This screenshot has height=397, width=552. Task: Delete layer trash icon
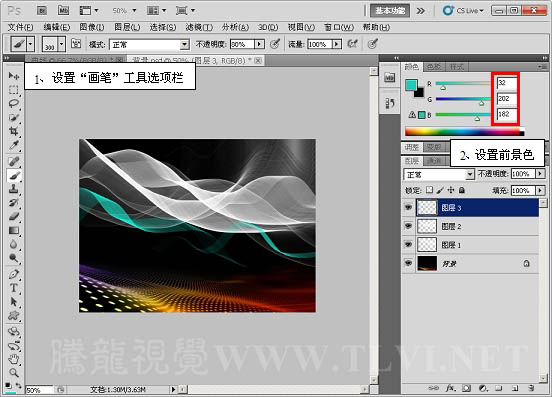[x=531, y=388]
